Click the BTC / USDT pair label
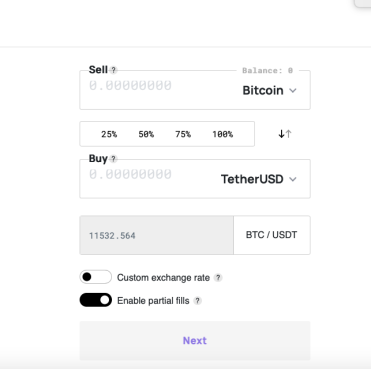371x369 pixels. click(x=271, y=235)
